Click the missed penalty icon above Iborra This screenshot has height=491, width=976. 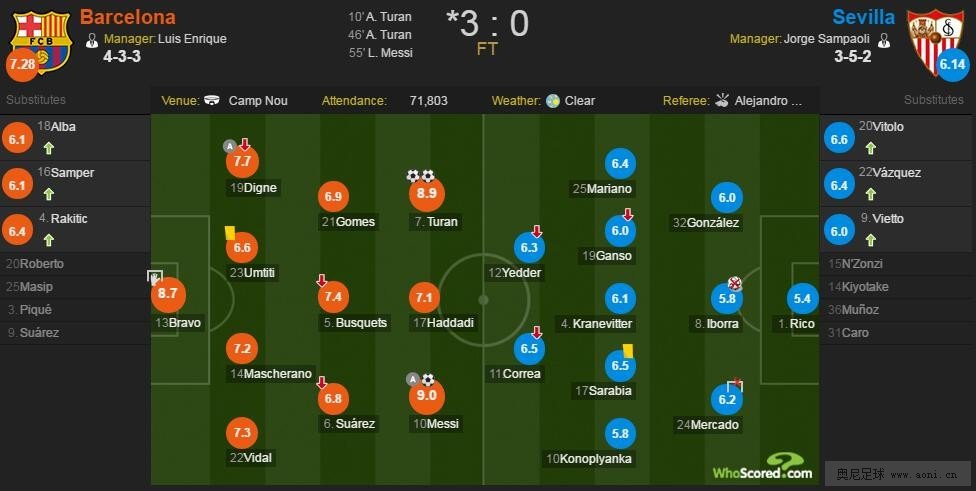tap(735, 284)
